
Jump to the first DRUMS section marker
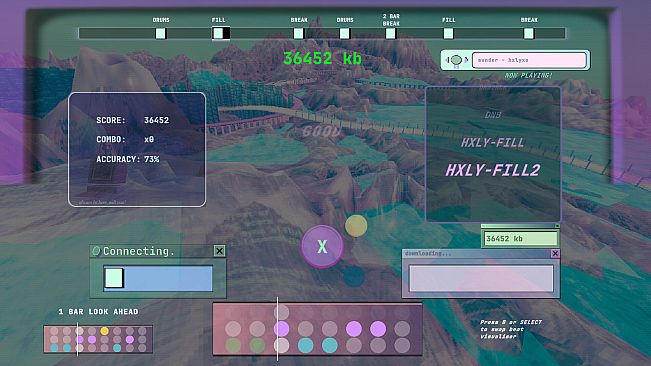(161, 33)
